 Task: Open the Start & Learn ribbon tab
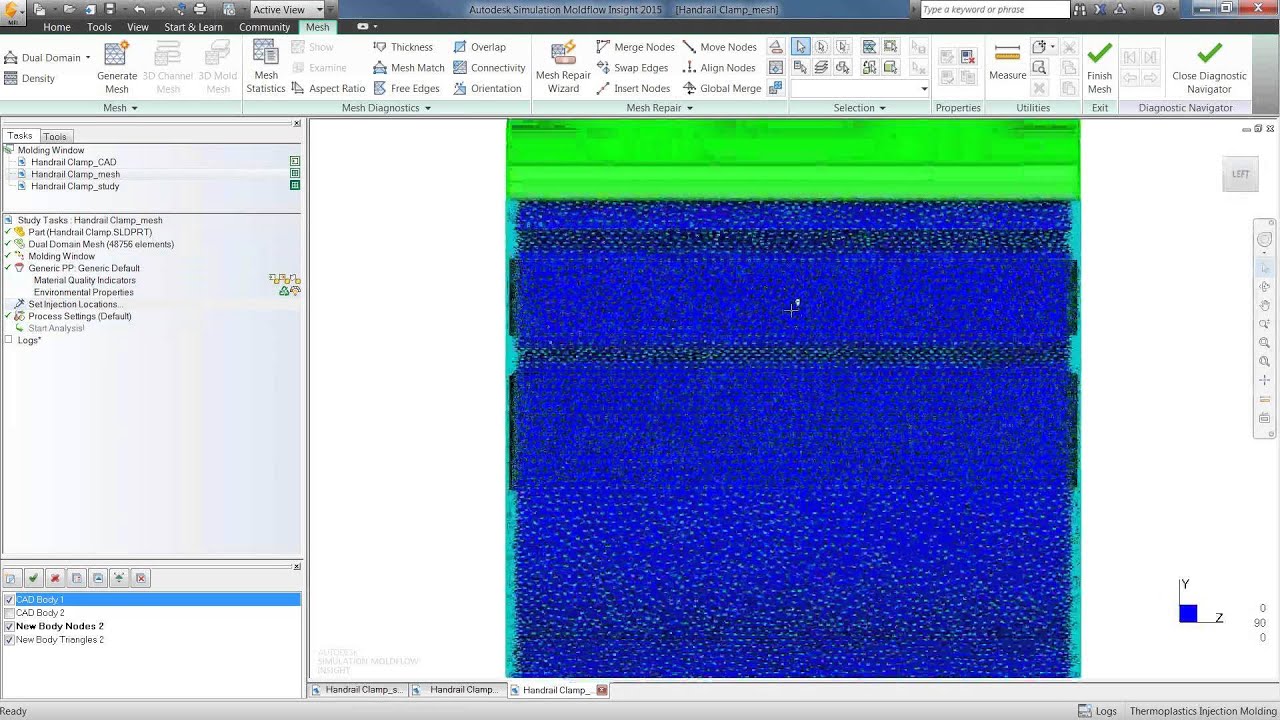193,27
